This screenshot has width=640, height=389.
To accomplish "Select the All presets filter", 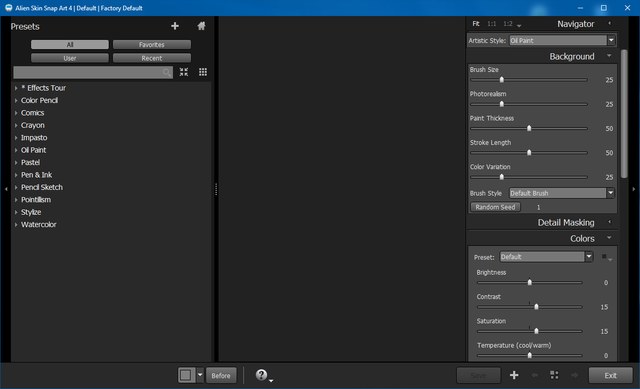I will tap(70, 44).
